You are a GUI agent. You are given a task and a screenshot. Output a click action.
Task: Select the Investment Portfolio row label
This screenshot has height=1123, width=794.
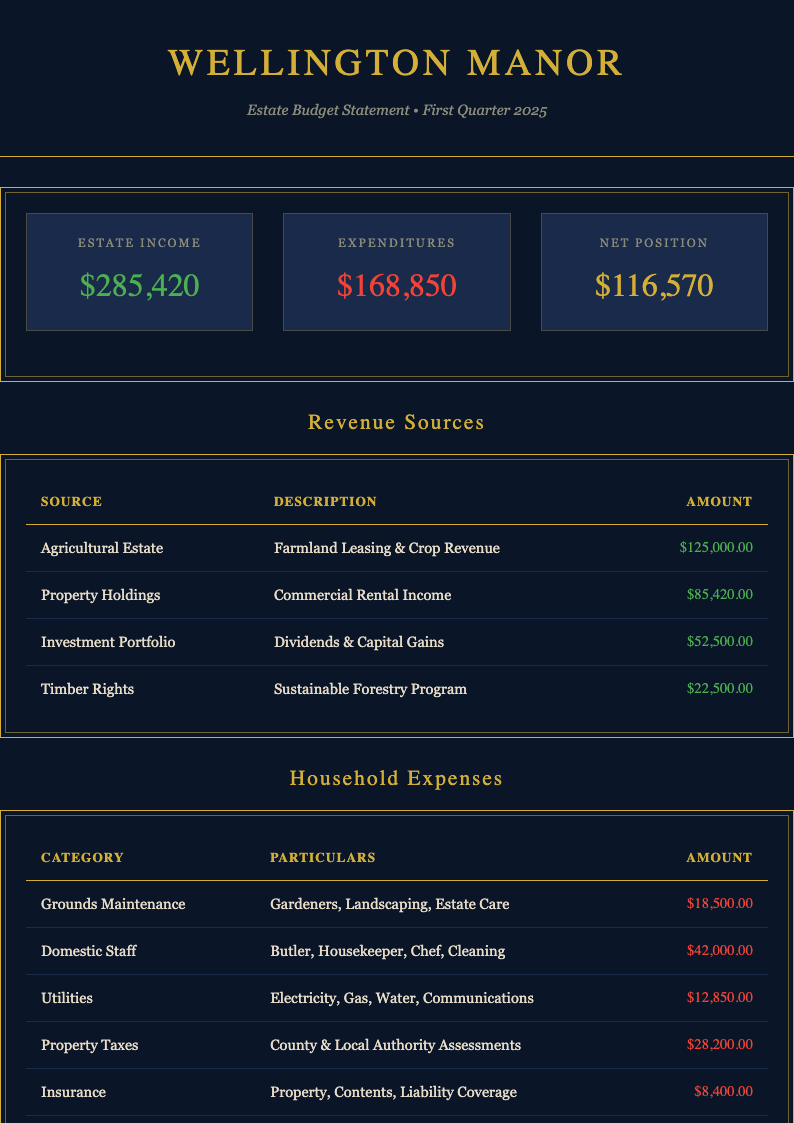108,642
